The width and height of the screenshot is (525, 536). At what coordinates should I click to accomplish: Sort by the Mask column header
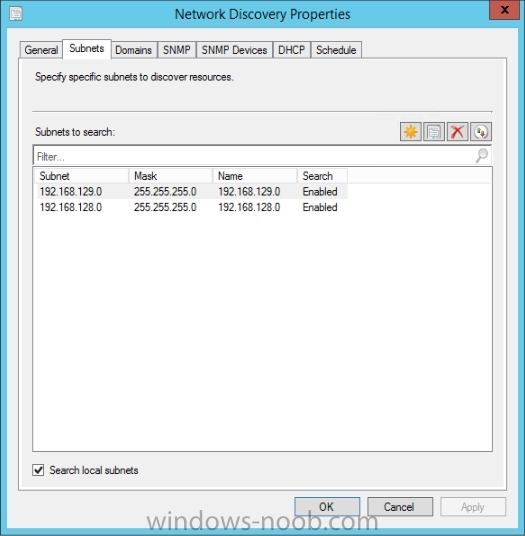click(x=171, y=176)
